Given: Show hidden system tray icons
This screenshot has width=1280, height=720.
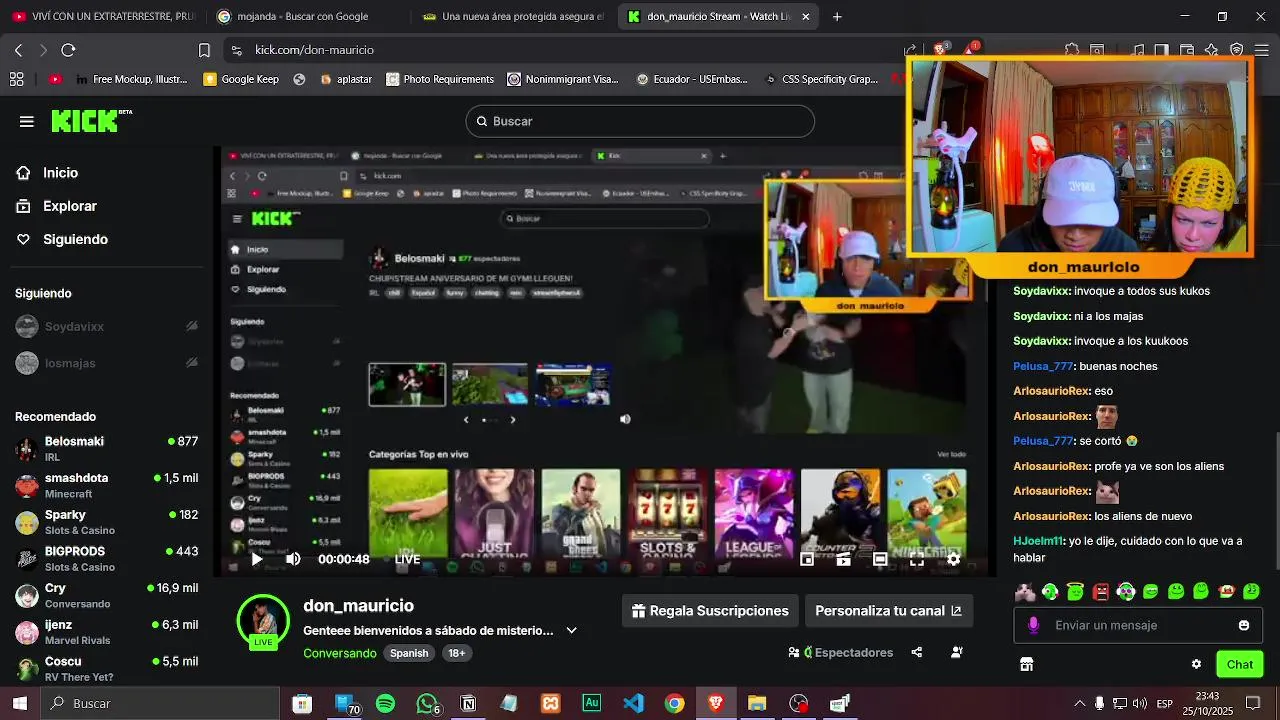Looking at the screenshot, I should (1079, 704).
